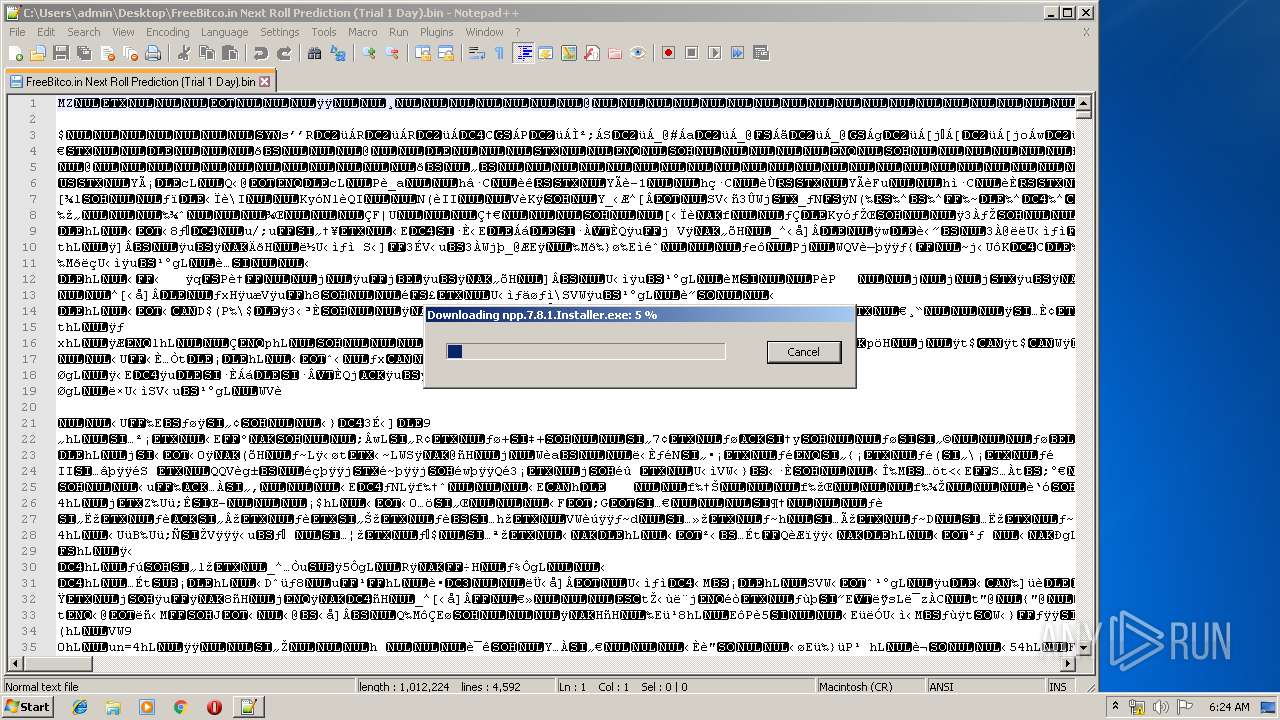Toggle synchronize vertical scrolling icon
This screenshot has height=720, width=1280.
click(424, 53)
